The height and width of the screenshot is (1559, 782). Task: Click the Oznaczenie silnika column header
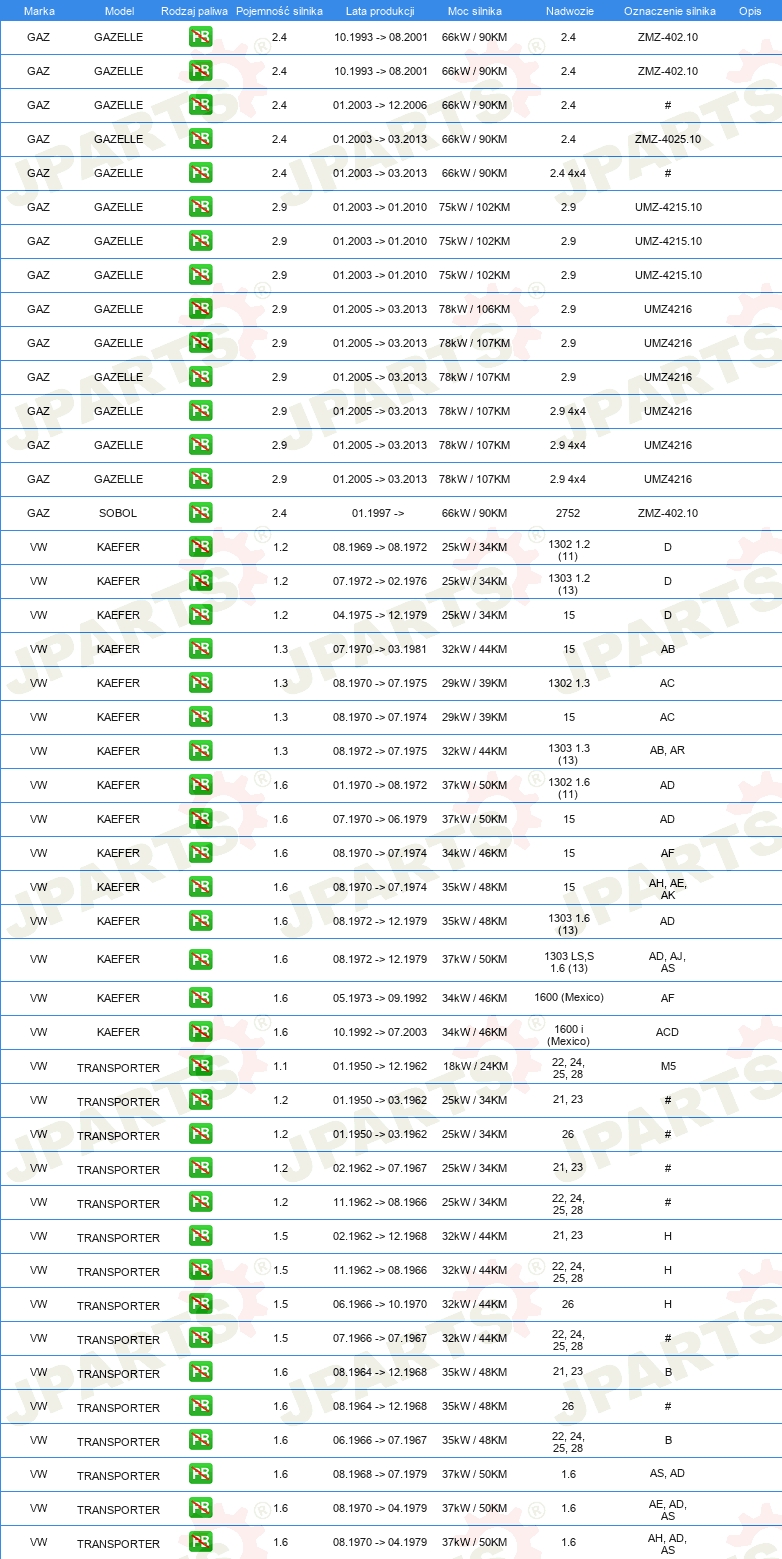point(669,10)
